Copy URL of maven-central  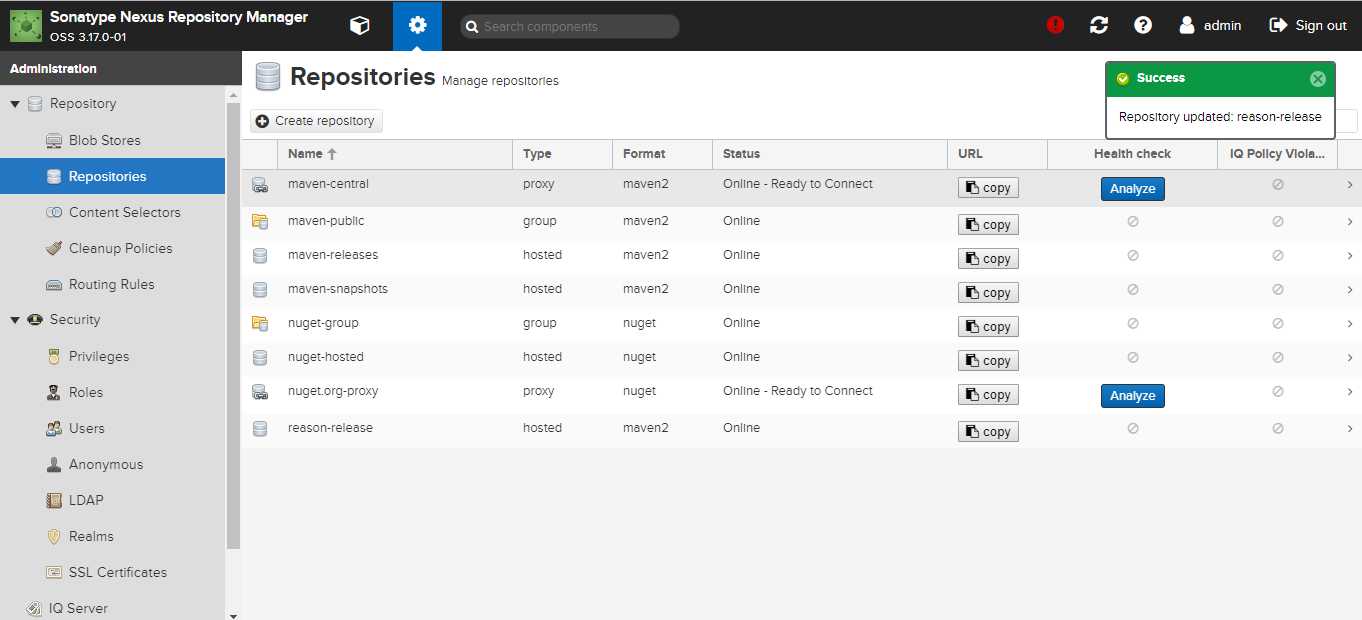click(988, 188)
